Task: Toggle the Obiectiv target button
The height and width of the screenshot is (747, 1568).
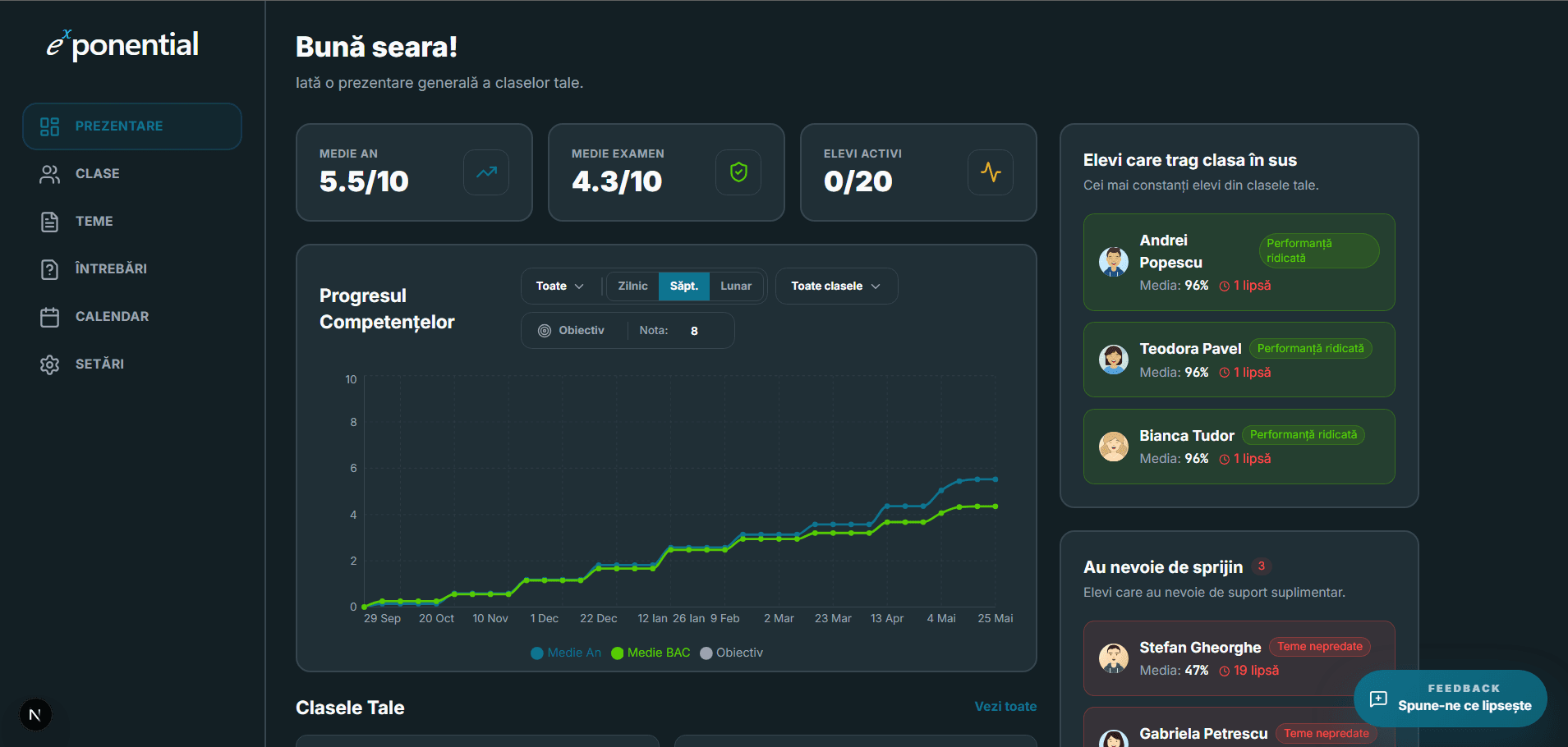Action: (572, 331)
